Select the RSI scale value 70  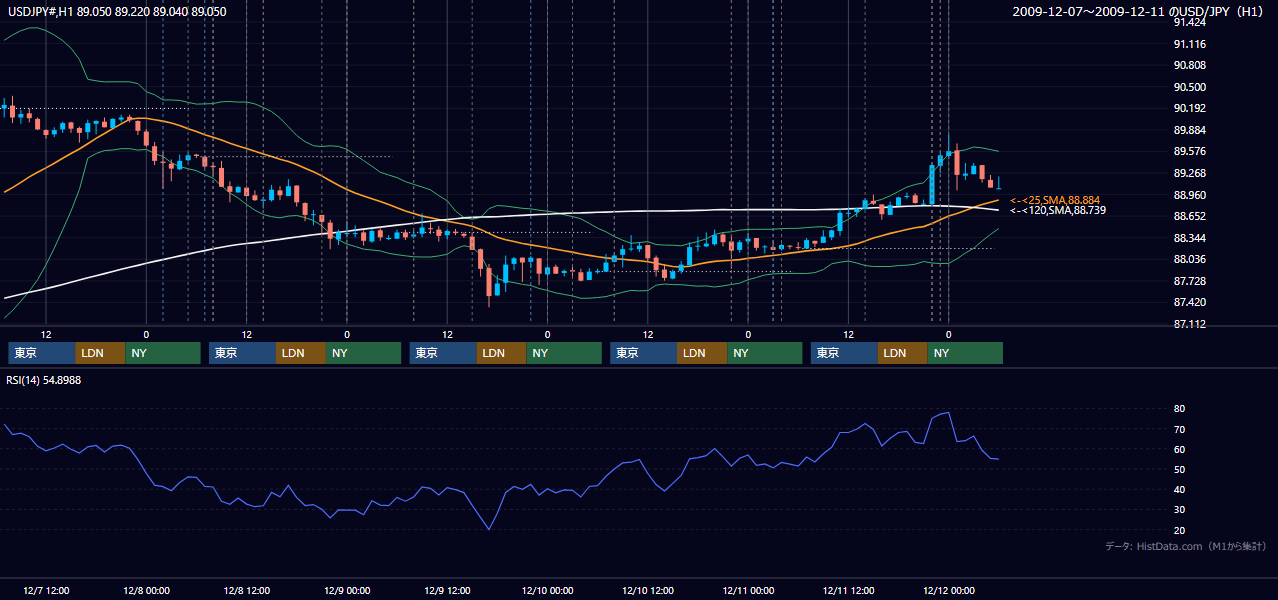point(1179,429)
